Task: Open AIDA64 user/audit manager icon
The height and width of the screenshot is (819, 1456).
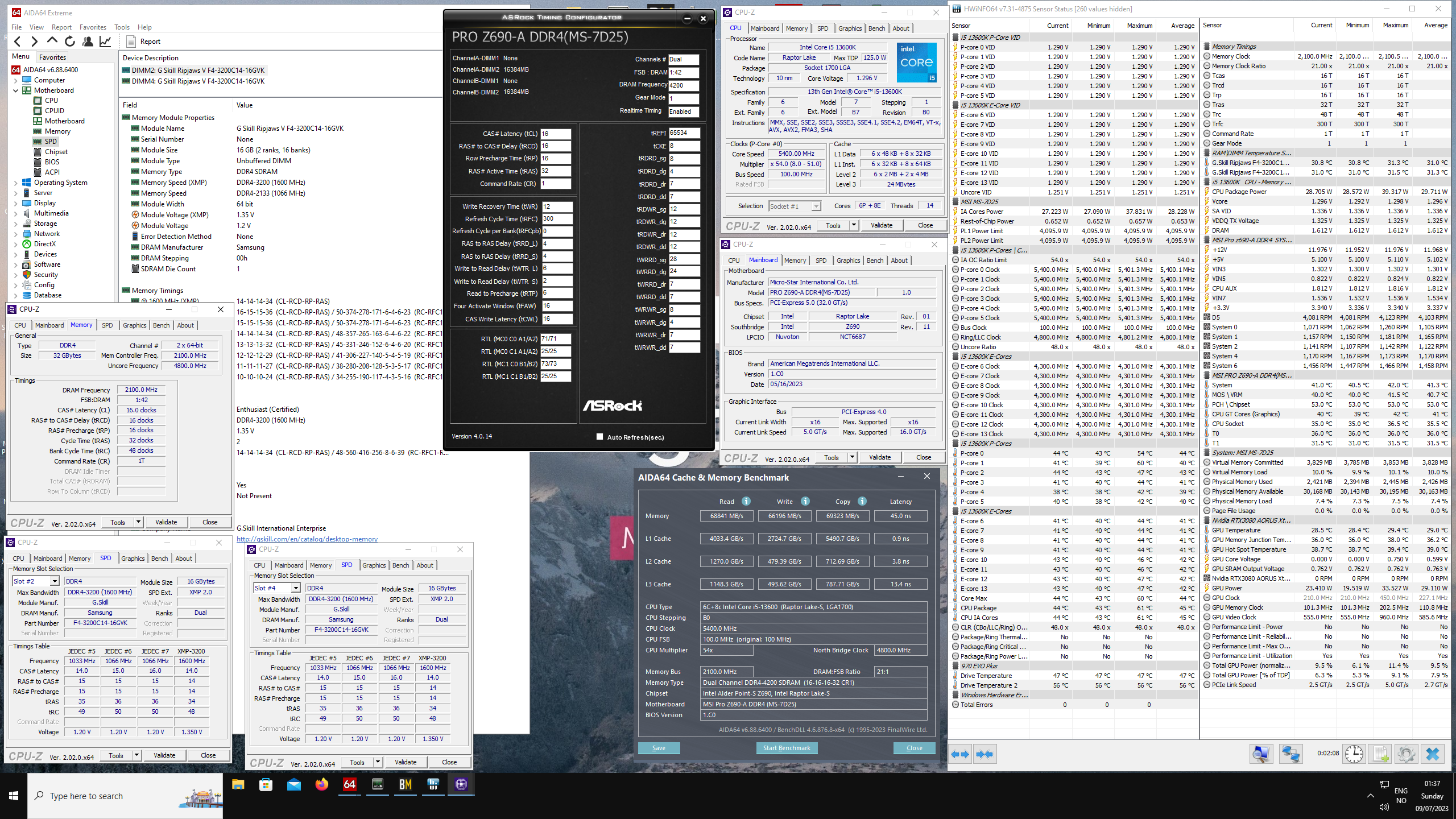Action: coord(88,41)
